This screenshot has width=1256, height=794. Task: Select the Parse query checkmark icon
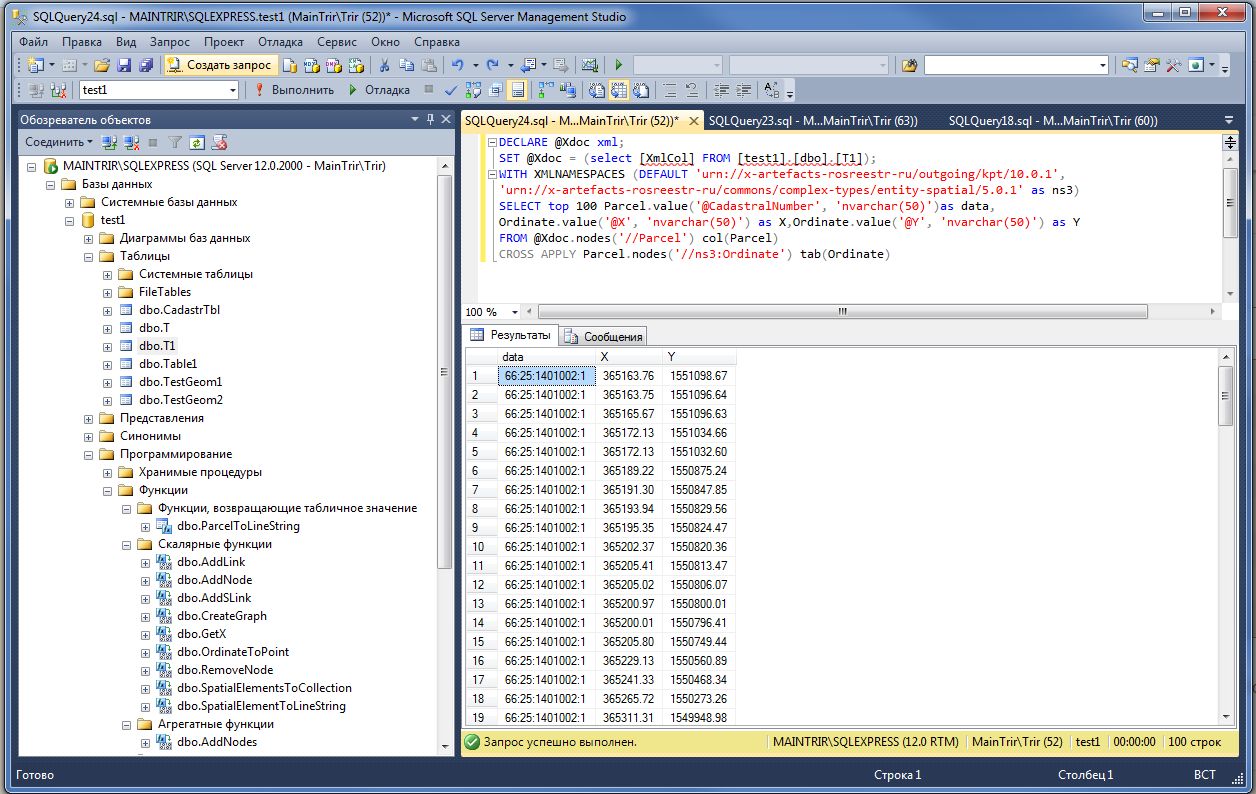pyautogui.click(x=450, y=90)
